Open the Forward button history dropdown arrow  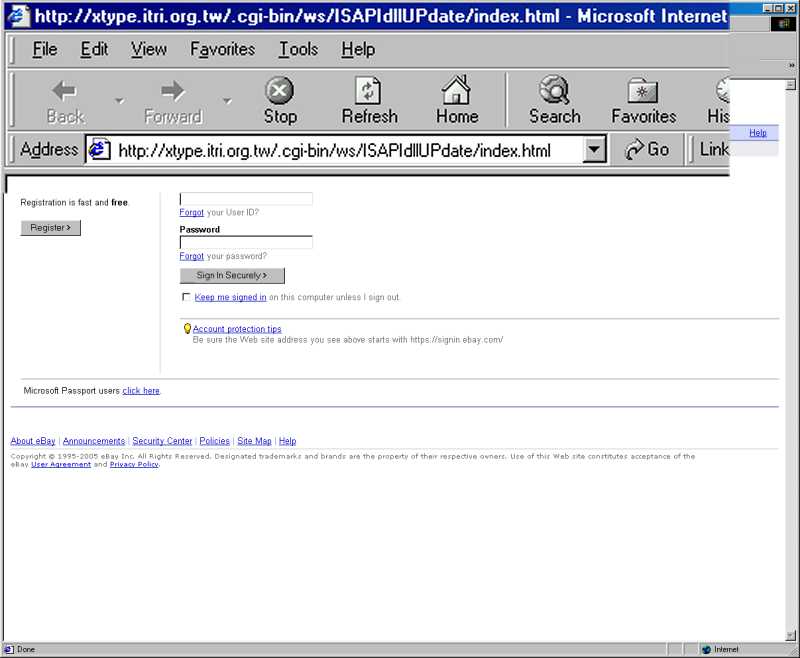(x=227, y=101)
